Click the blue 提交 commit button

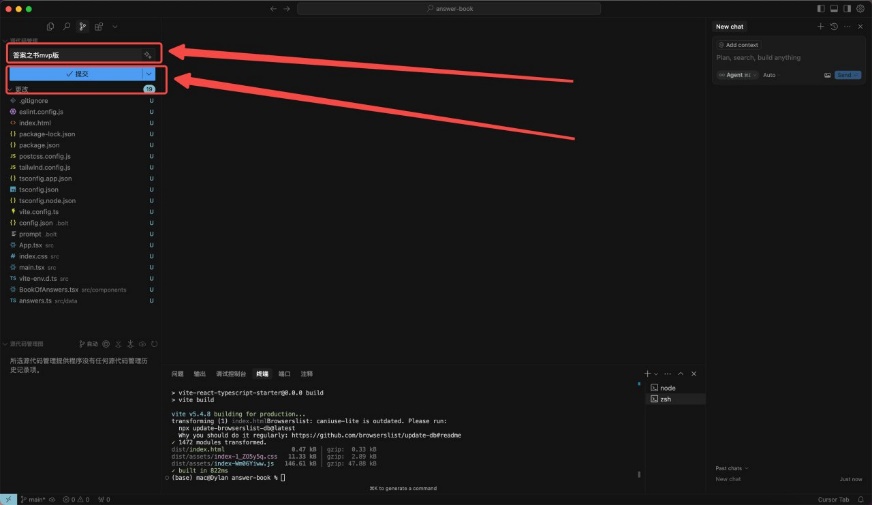(76, 74)
